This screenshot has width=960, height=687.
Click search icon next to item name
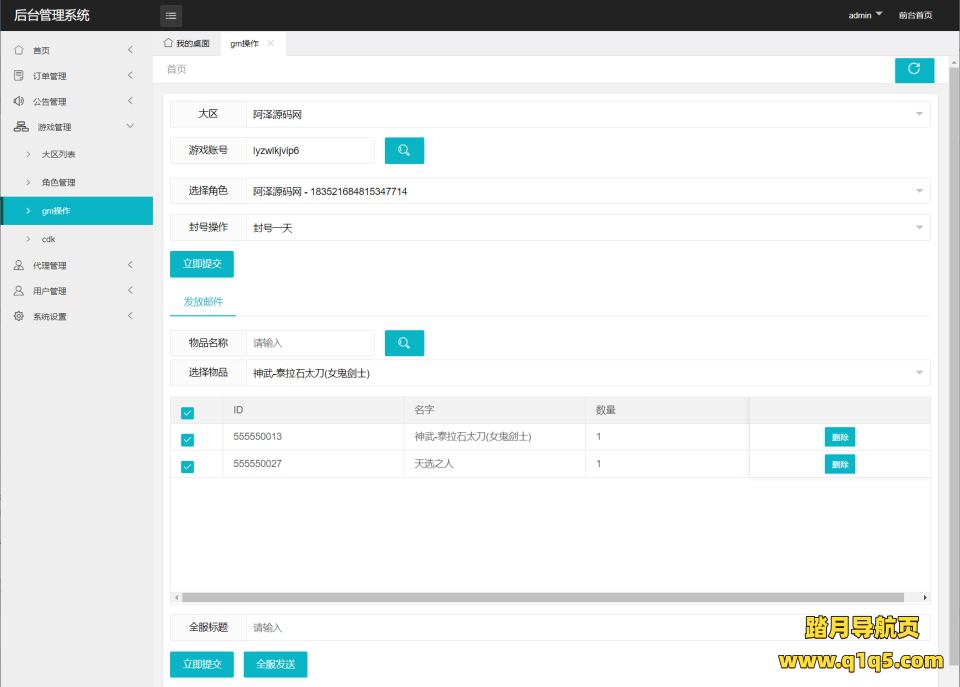[x=404, y=343]
